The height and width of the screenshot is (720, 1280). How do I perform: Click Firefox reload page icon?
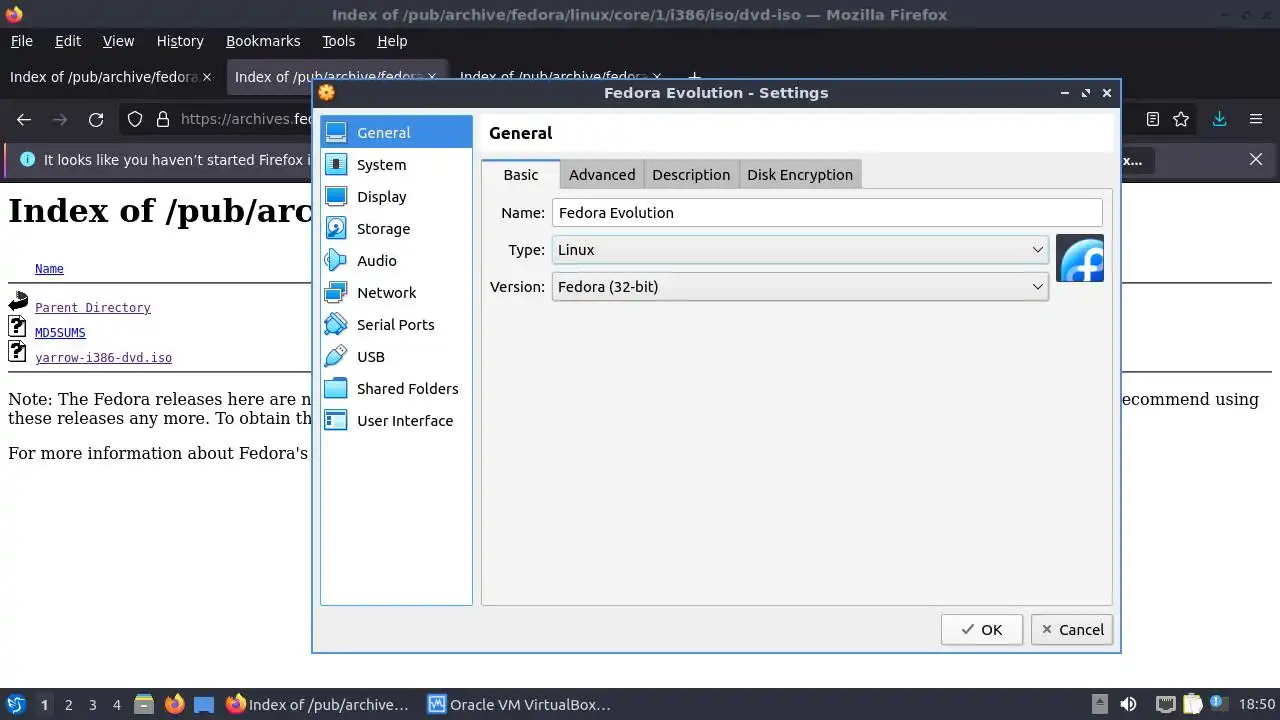[96, 119]
